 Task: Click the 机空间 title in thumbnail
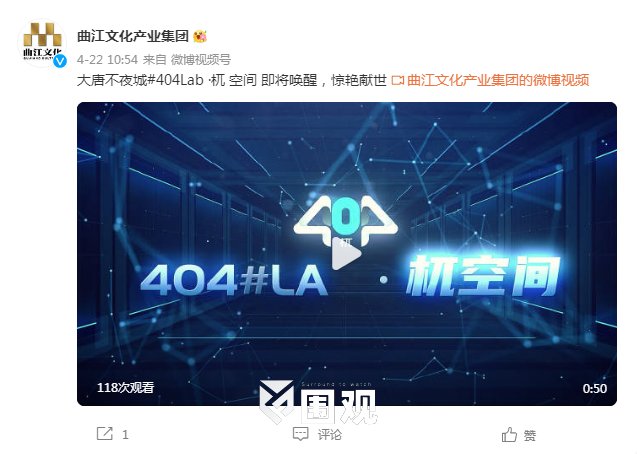(x=483, y=276)
